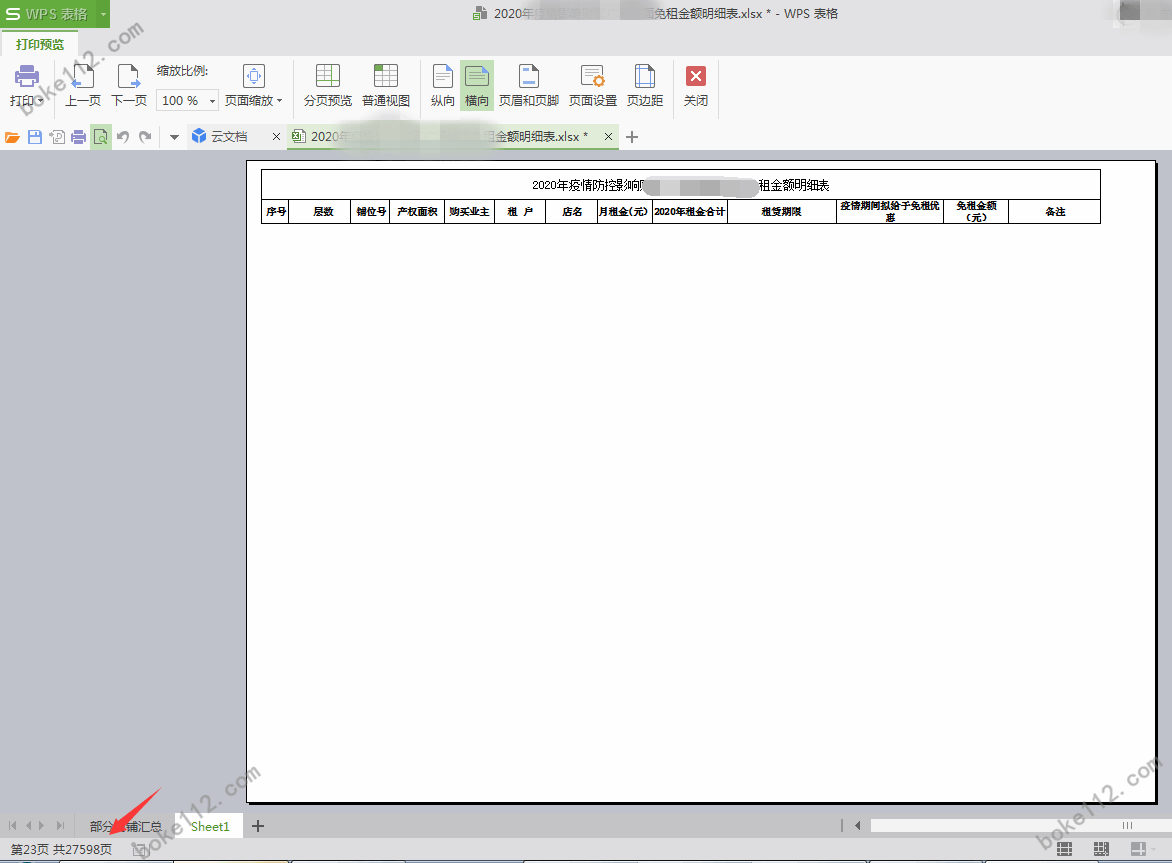Image resolution: width=1172 pixels, height=863 pixels.
Task: Open page setup (页面设置)
Action: (593, 86)
